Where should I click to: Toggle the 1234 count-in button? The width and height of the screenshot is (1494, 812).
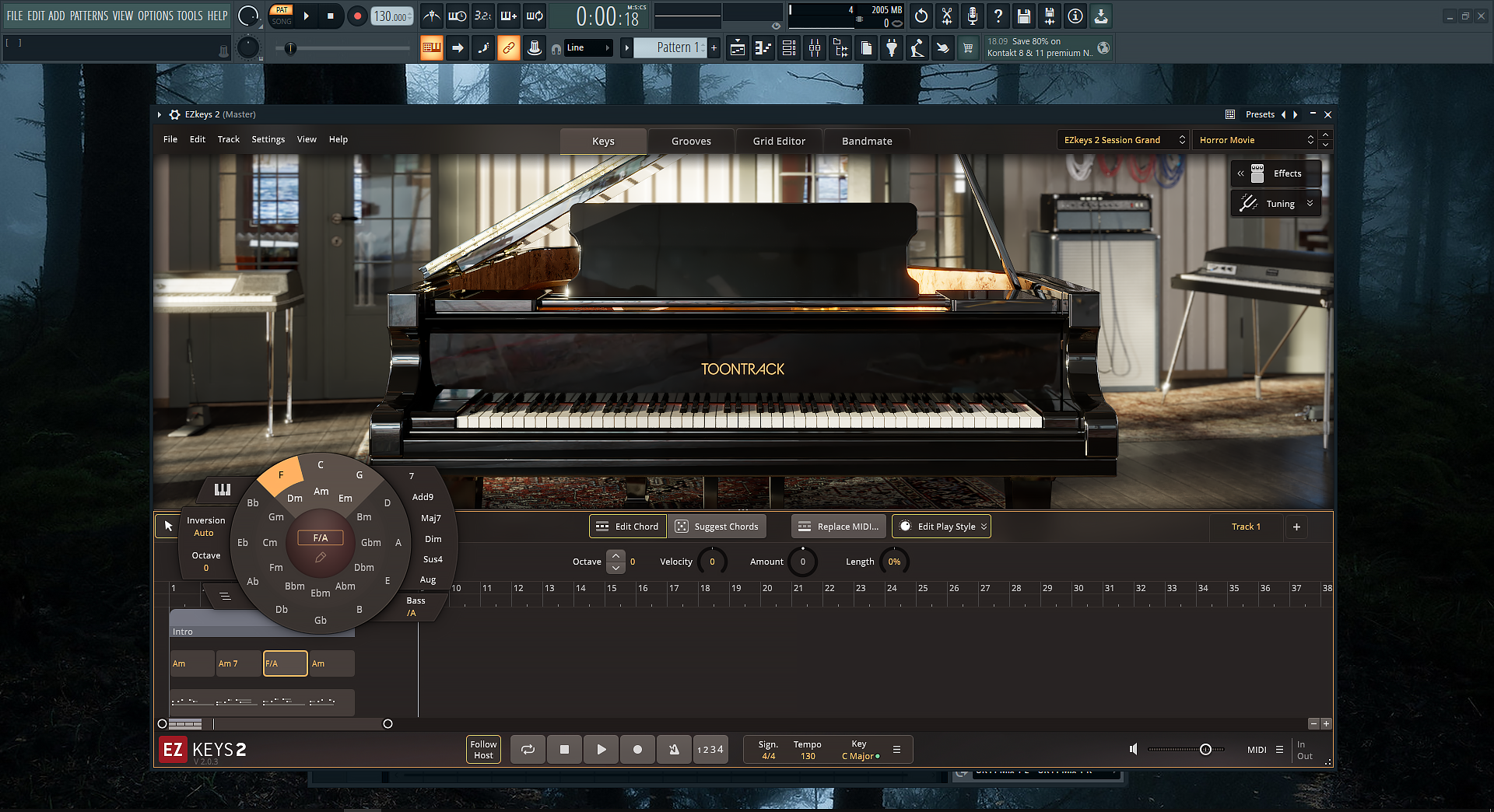pos(710,750)
